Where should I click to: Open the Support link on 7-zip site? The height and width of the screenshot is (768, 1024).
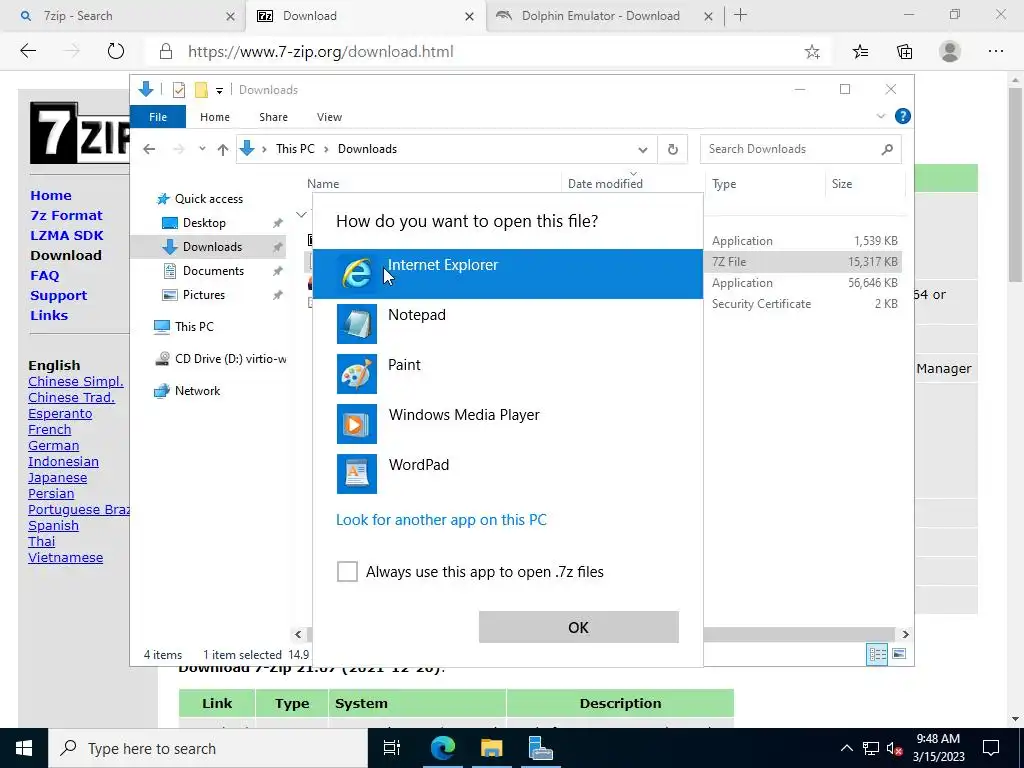click(x=58, y=295)
